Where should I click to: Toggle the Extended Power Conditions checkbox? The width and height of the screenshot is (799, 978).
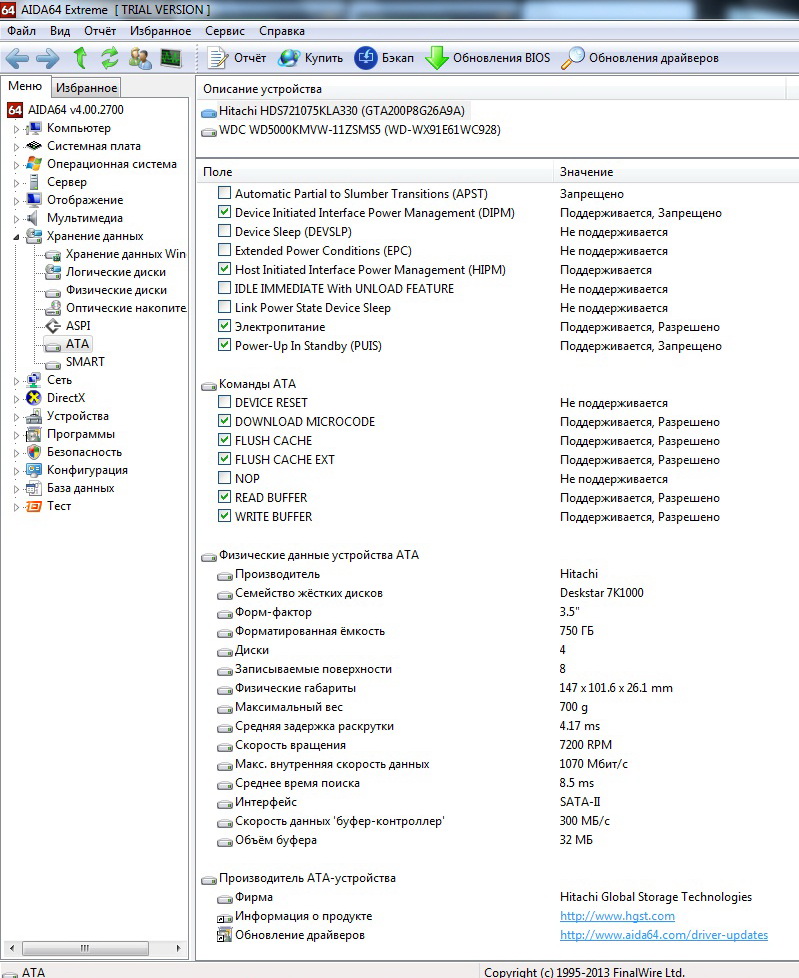click(225, 249)
